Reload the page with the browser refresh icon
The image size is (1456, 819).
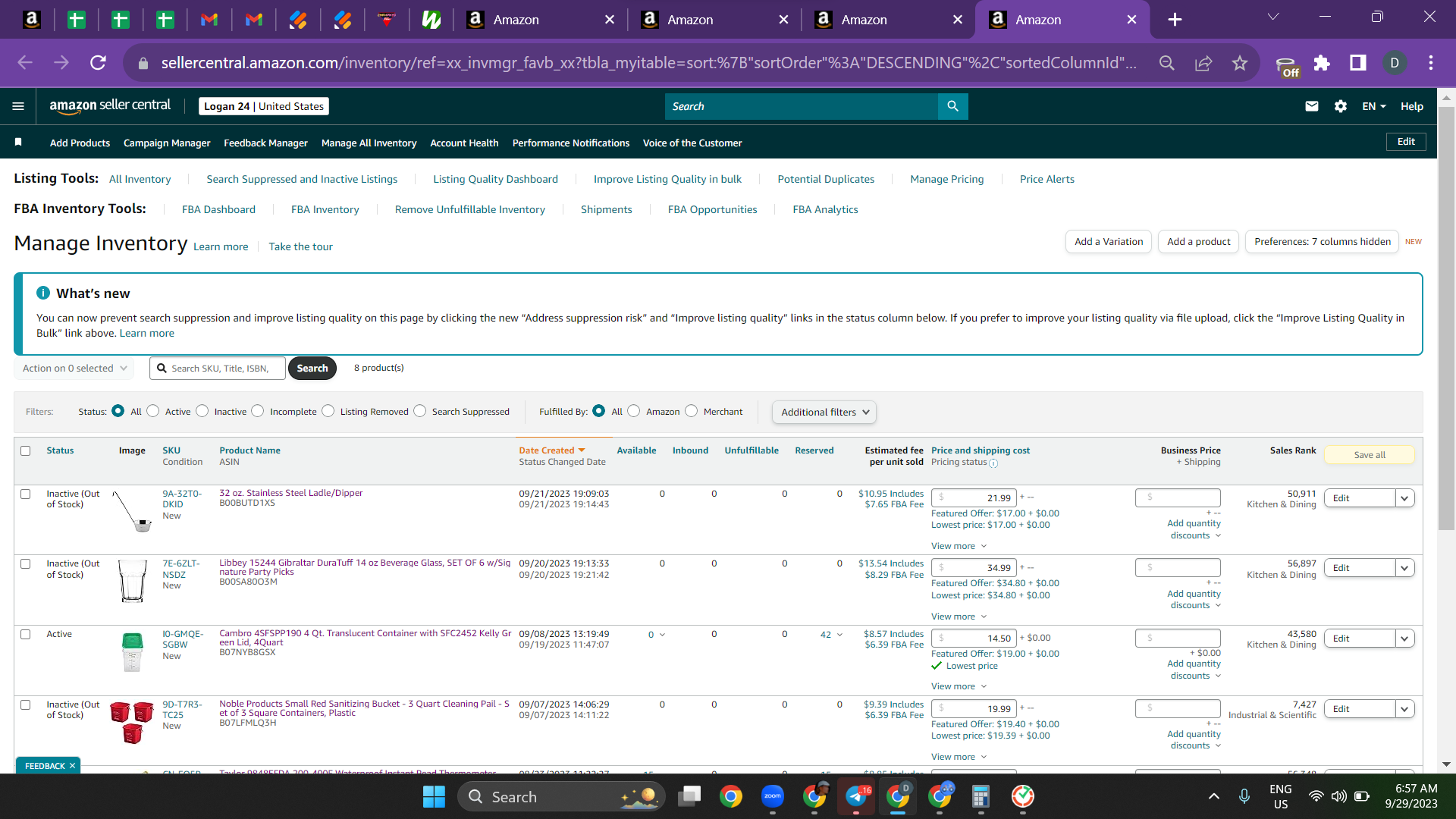tap(98, 63)
